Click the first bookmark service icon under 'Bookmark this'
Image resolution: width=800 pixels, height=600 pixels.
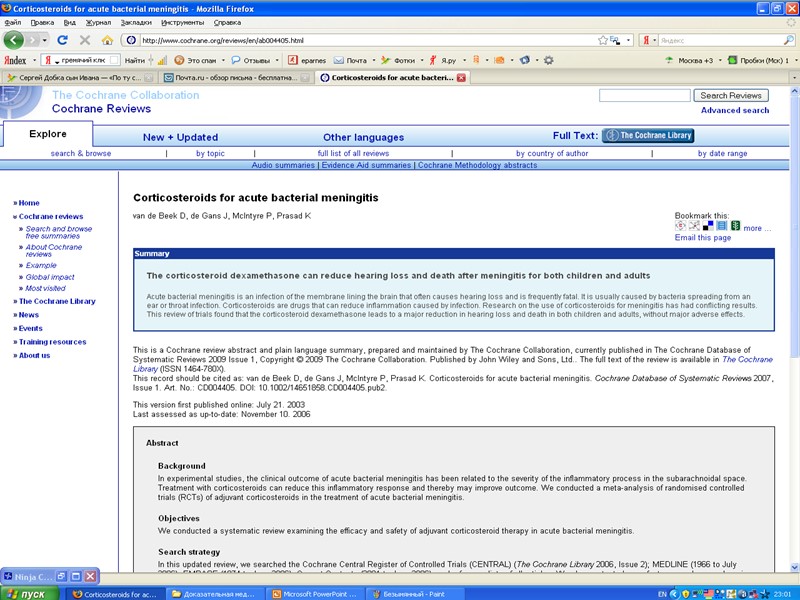click(x=680, y=226)
